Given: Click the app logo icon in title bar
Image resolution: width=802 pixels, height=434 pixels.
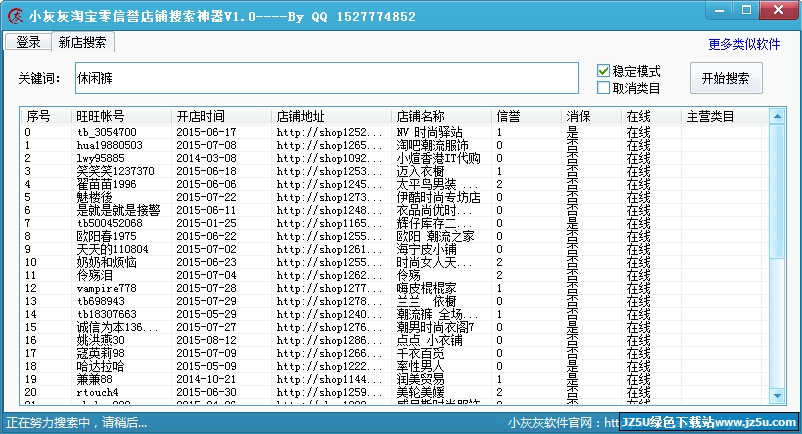Looking at the screenshot, I should coord(15,16).
